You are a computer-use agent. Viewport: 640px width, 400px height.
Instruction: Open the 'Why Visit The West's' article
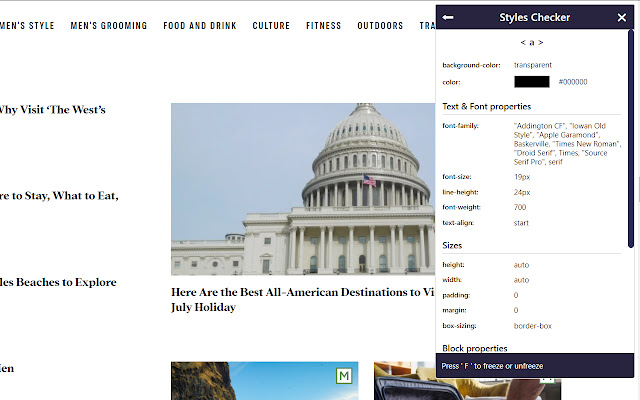[x=52, y=110]
